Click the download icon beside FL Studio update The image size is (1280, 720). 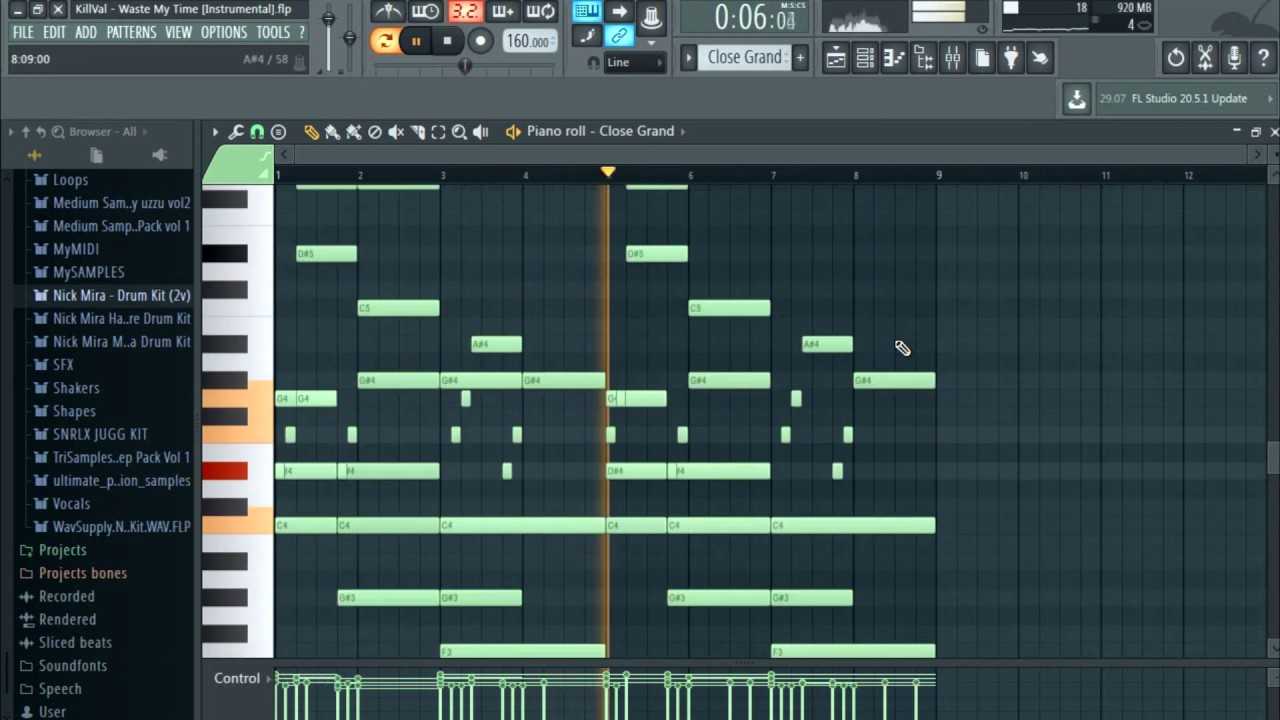(1076, 99)
